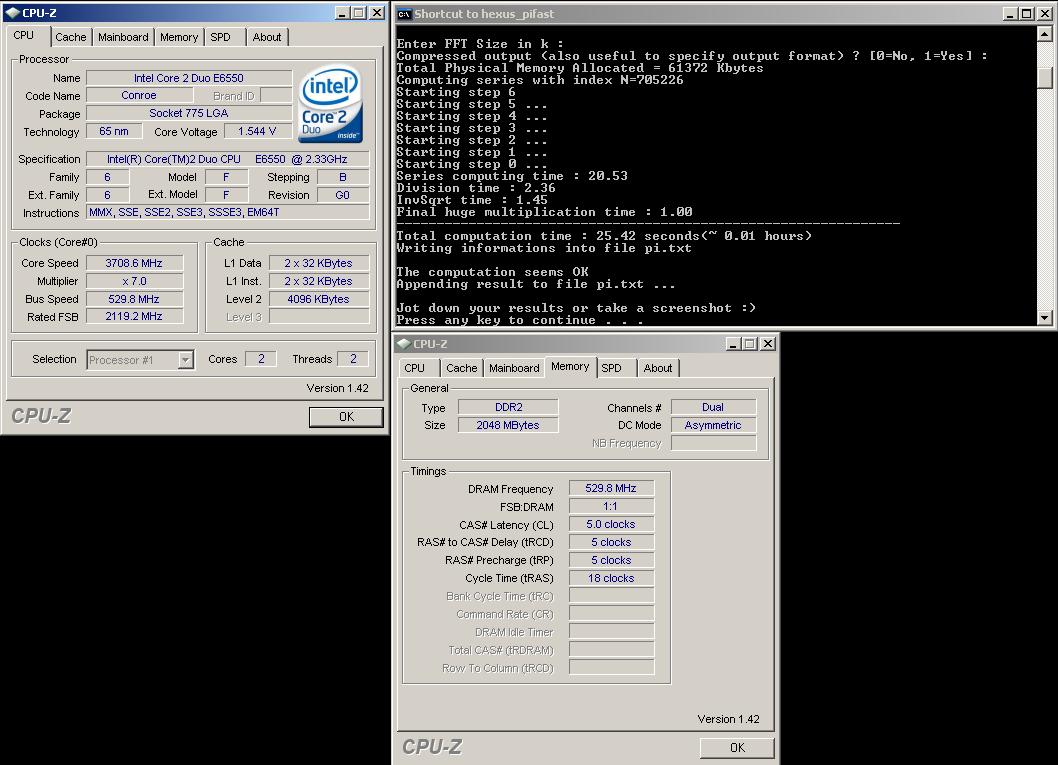Click the Cycle Time value '18 clocks'

click(611, 578)
